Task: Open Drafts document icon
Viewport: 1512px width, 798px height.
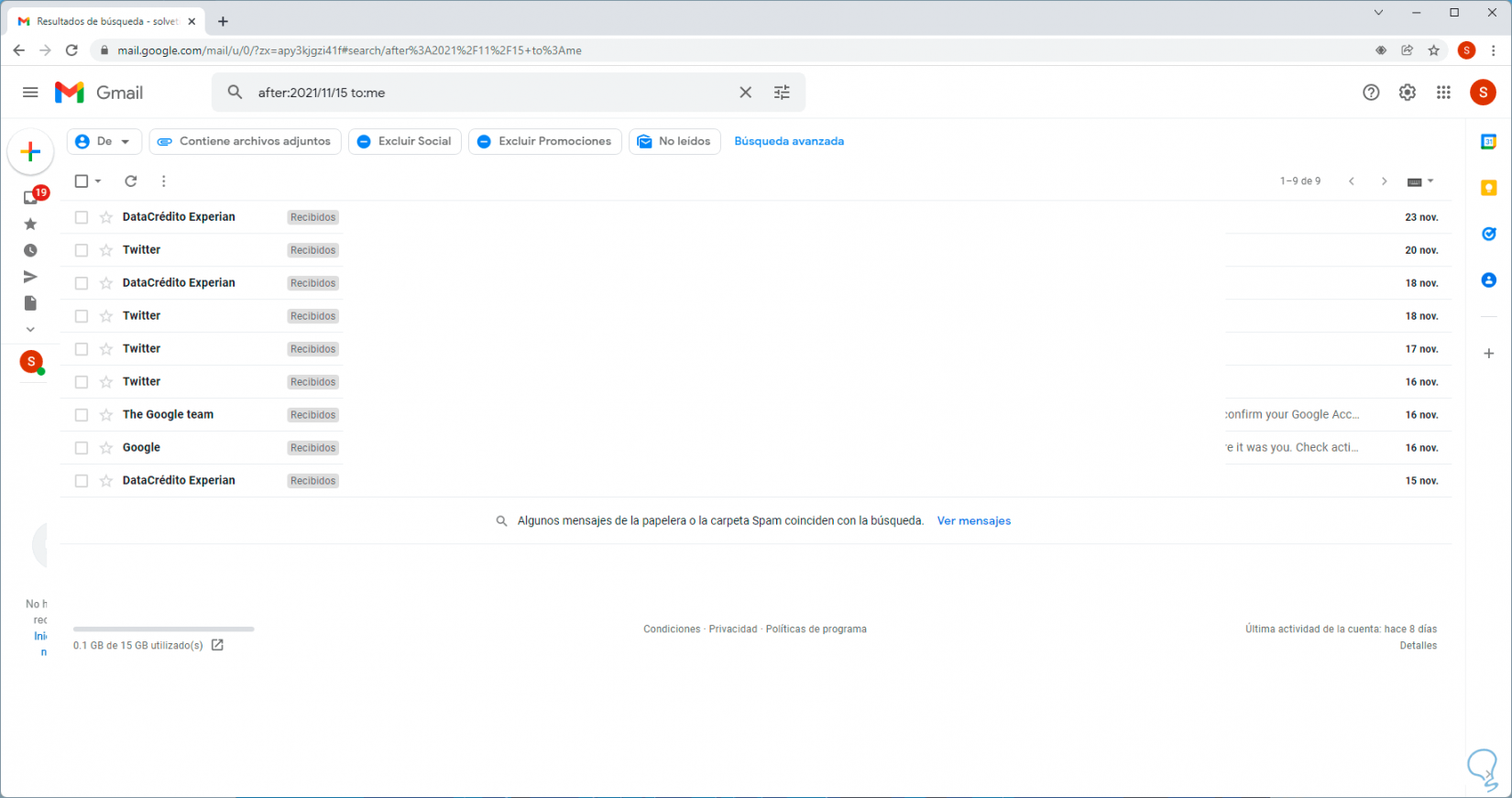Action: pyautogui.click(x=30, y=303)
